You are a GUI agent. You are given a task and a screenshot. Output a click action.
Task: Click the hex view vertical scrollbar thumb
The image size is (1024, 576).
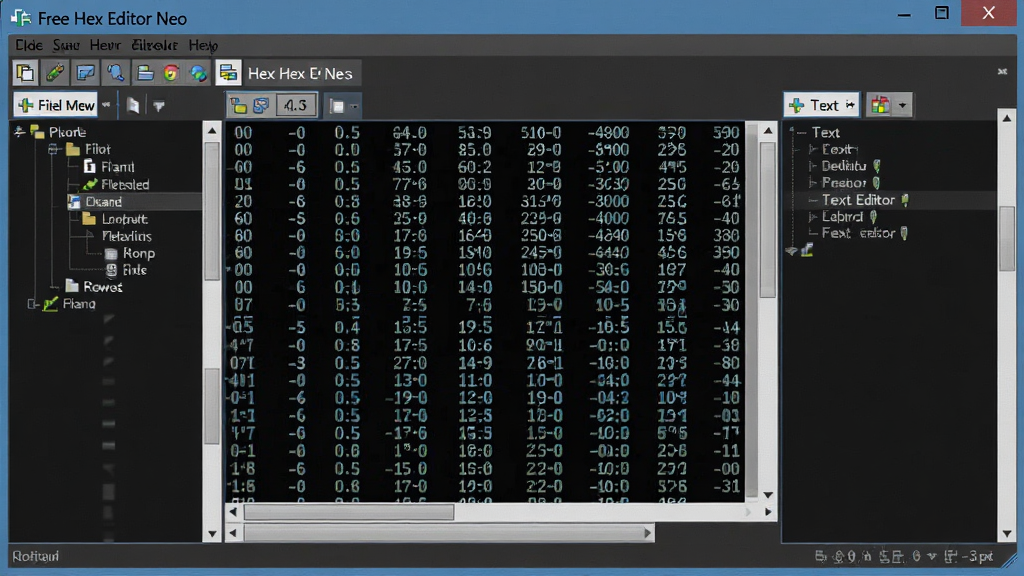(768, 220)
